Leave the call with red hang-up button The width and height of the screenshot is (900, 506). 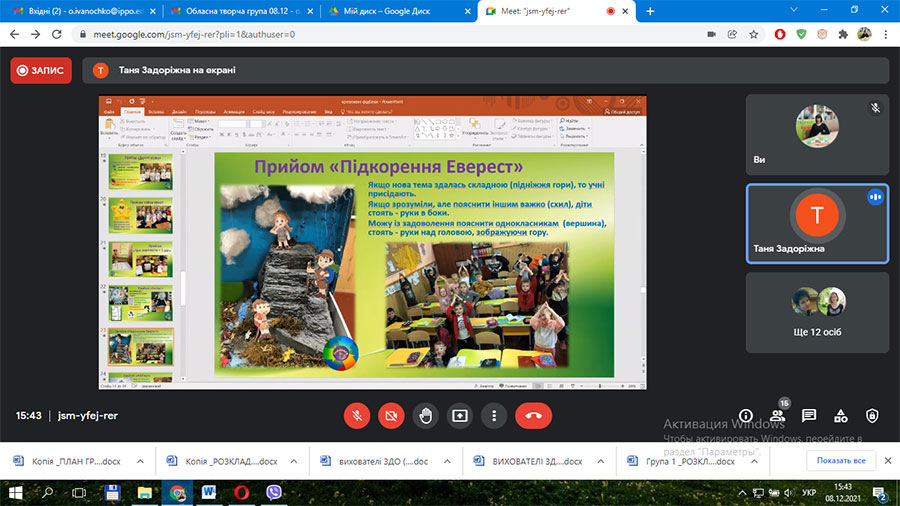coord(534,415)
